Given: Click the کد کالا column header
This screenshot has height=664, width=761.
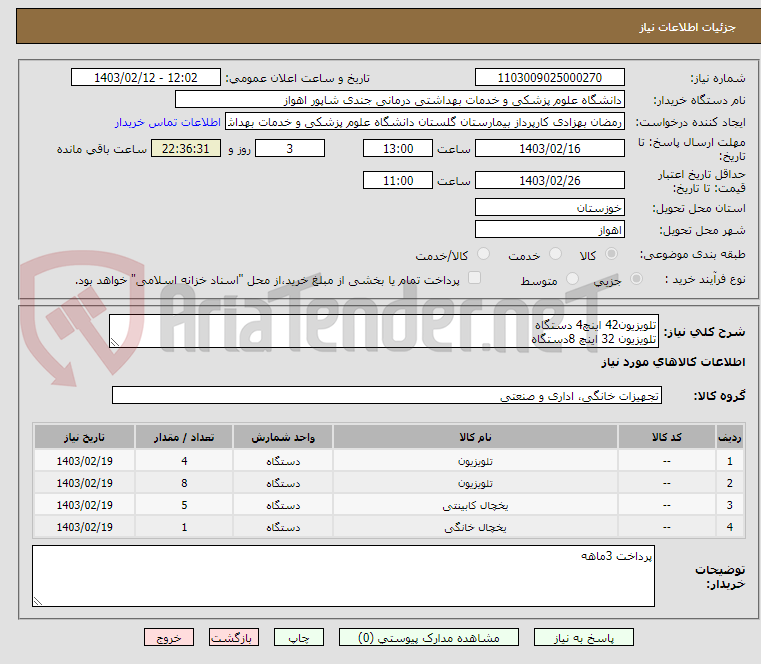Looking at the screenshot, I should tap(666, 437).
